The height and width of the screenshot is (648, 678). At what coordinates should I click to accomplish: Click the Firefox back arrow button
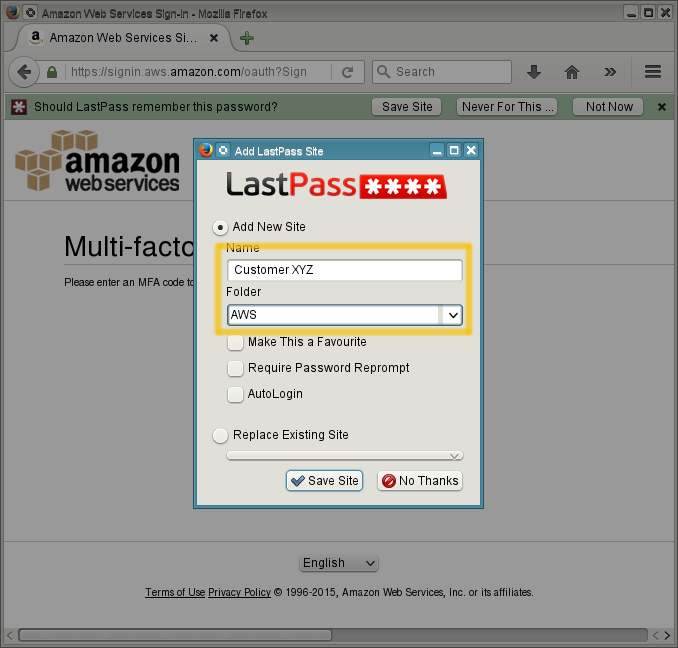point(24,72)
